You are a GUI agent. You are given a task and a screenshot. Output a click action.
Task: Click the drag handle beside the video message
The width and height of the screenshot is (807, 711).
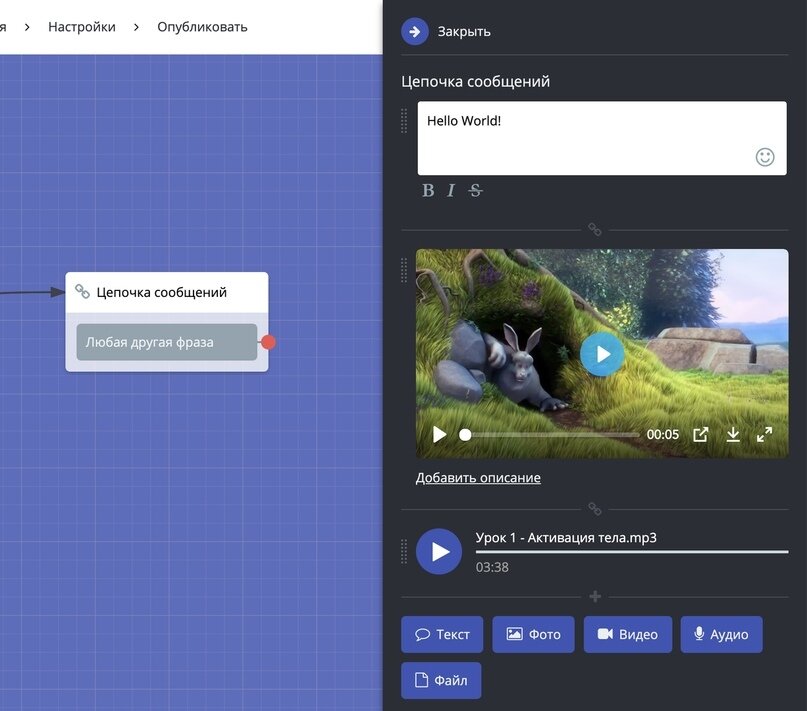click(404, 270)
